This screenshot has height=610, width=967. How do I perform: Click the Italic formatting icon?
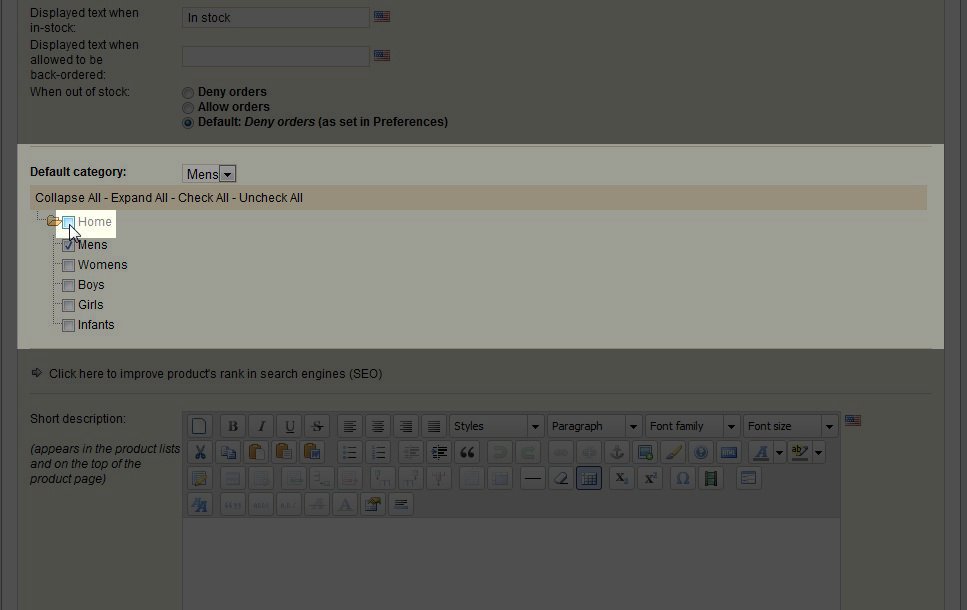point(260,426)
